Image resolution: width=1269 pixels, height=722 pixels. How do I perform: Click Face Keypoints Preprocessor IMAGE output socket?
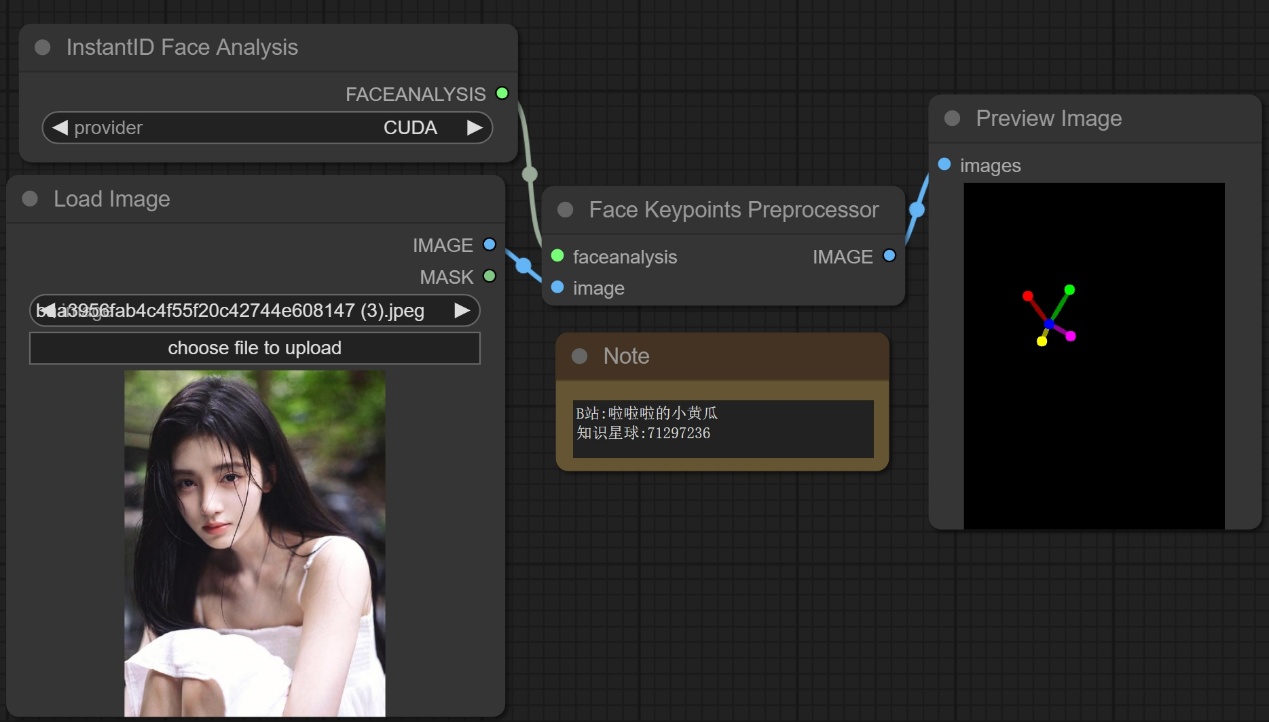pyautogui.click(x=889, y=256)
